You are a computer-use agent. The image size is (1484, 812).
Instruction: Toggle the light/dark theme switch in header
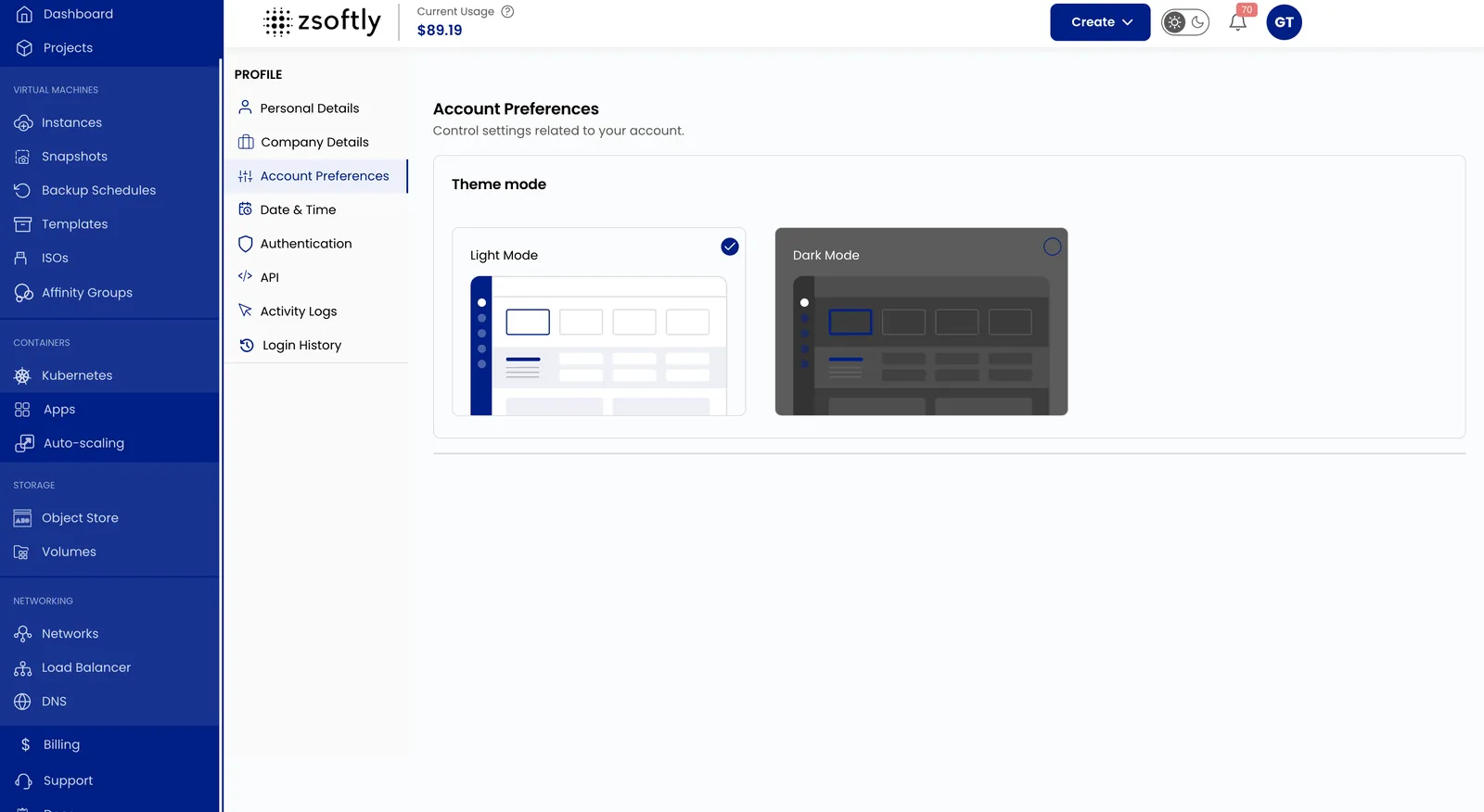click(x=1185, y=22)
